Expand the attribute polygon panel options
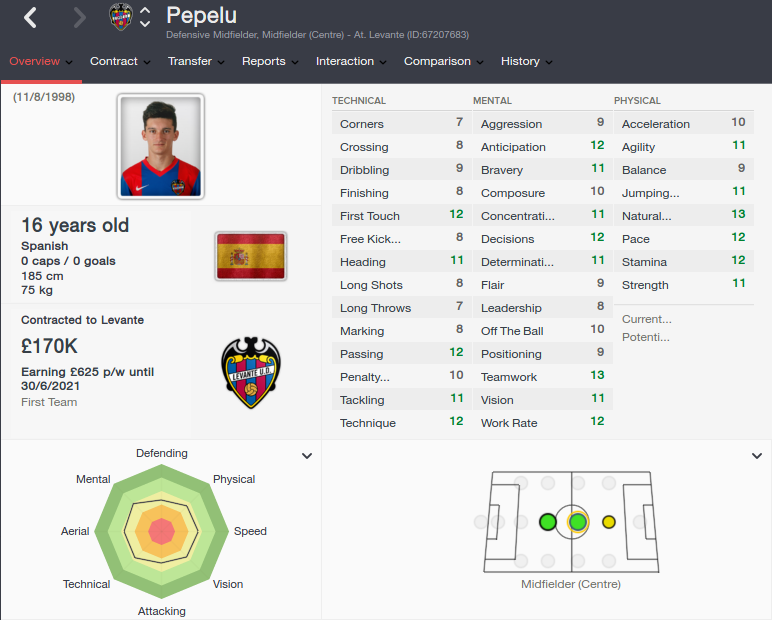Image resolution: width=772 pixels, height=620 pixels. 307,456
